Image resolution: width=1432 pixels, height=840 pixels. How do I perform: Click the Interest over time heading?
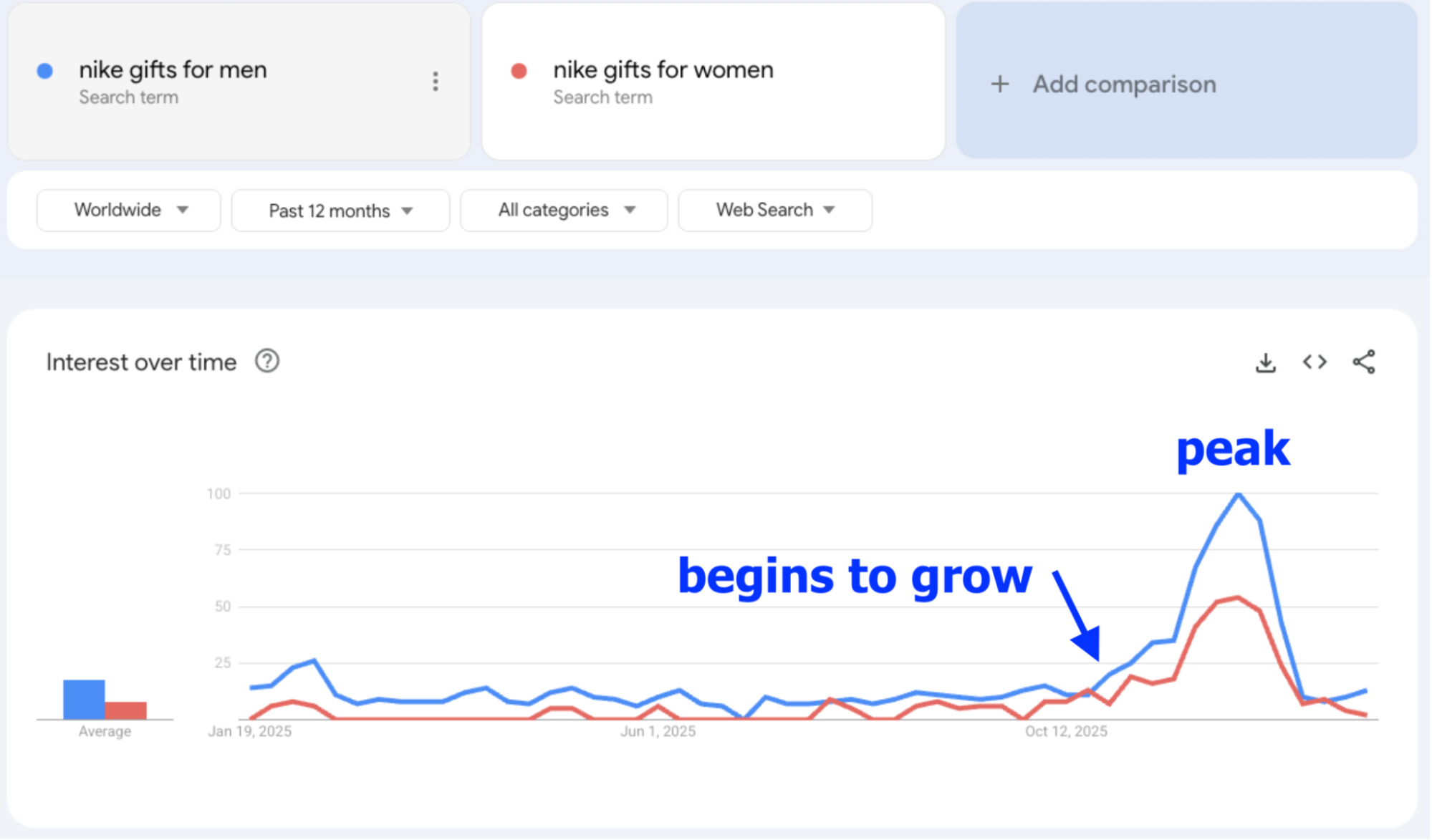click(140, 362)
